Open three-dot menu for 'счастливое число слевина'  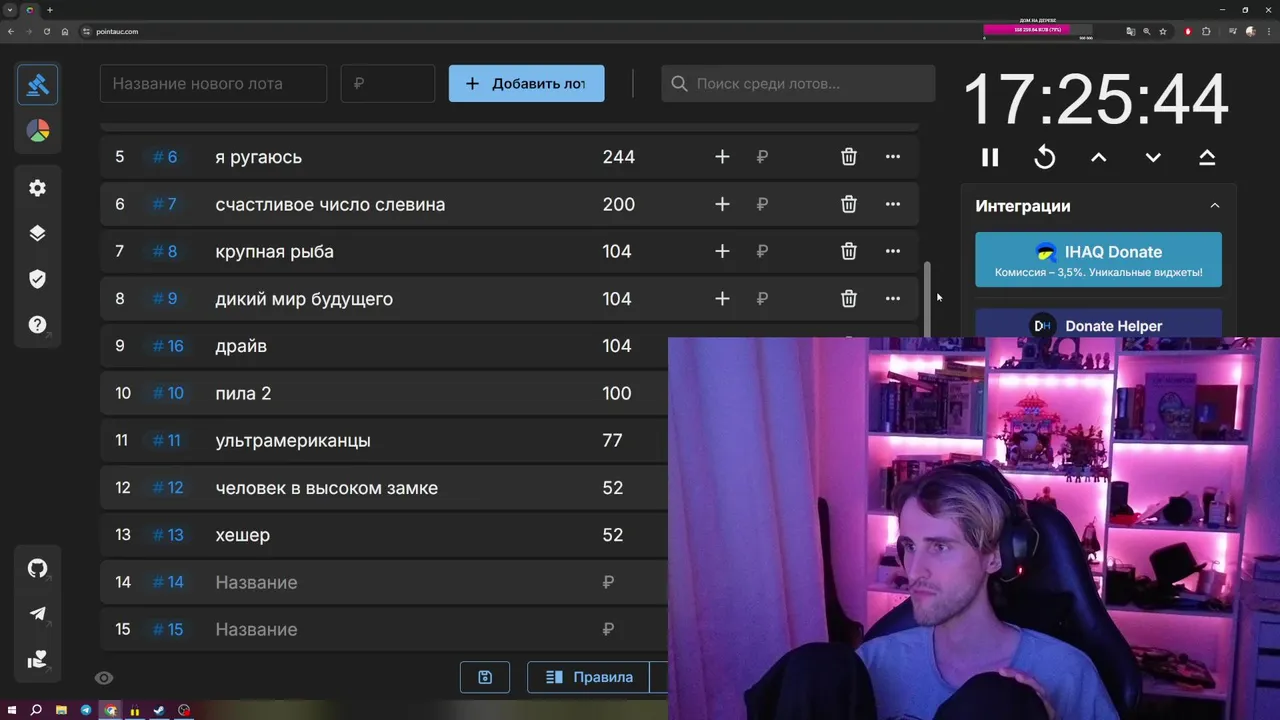pyautogui.click(x=893, y=204)
